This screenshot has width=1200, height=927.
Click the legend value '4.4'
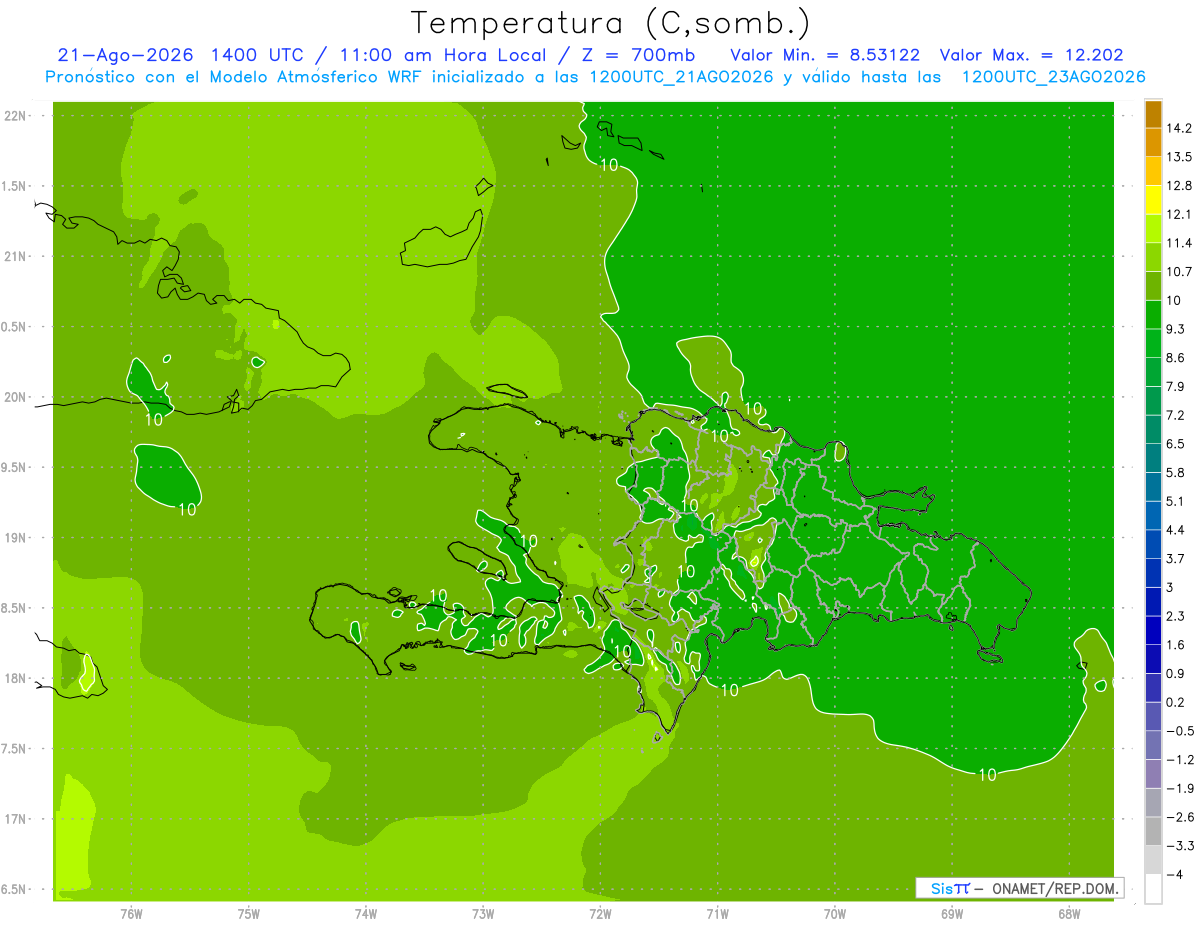pos(1175,530)
